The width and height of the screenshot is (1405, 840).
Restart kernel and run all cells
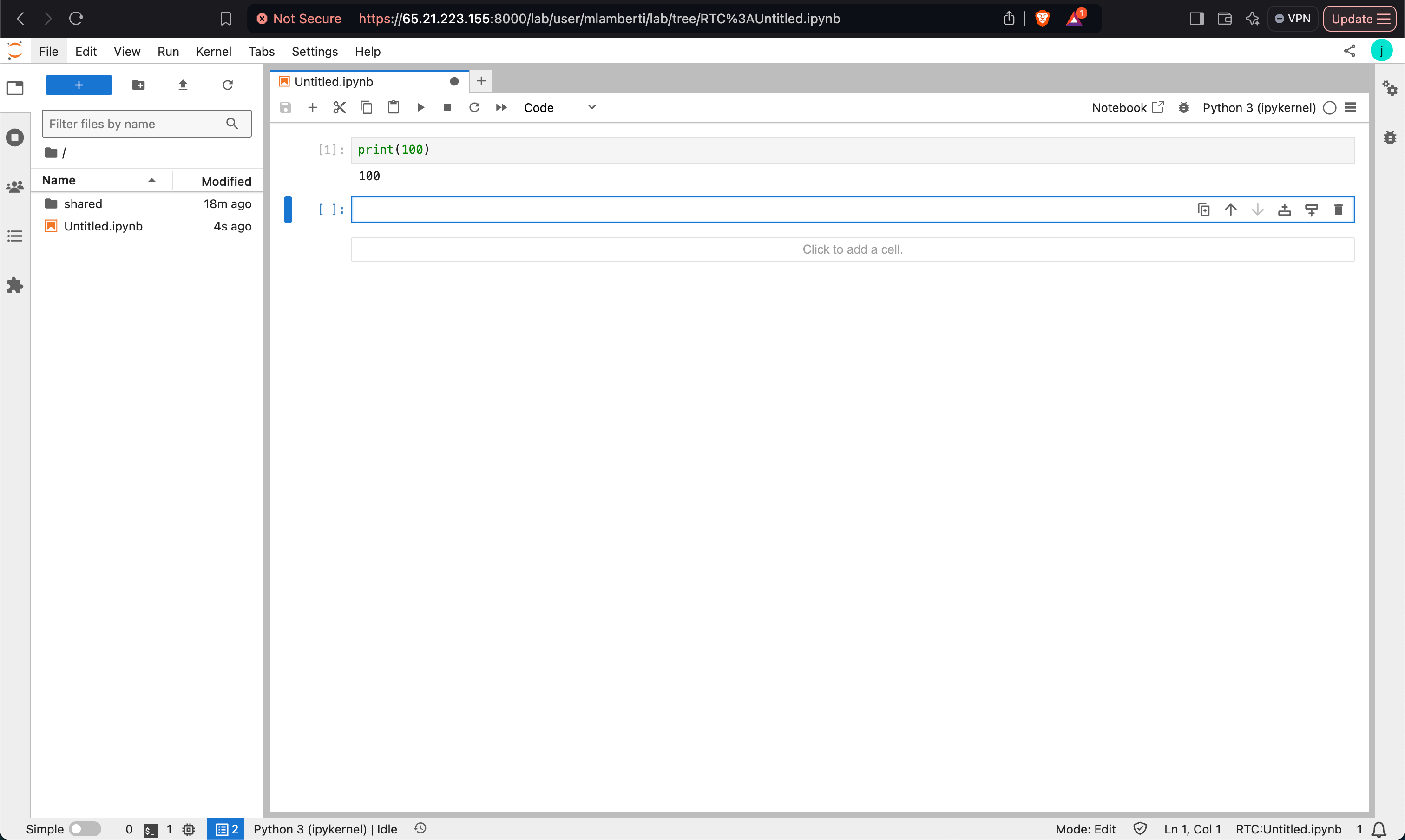tap(501, 107)
